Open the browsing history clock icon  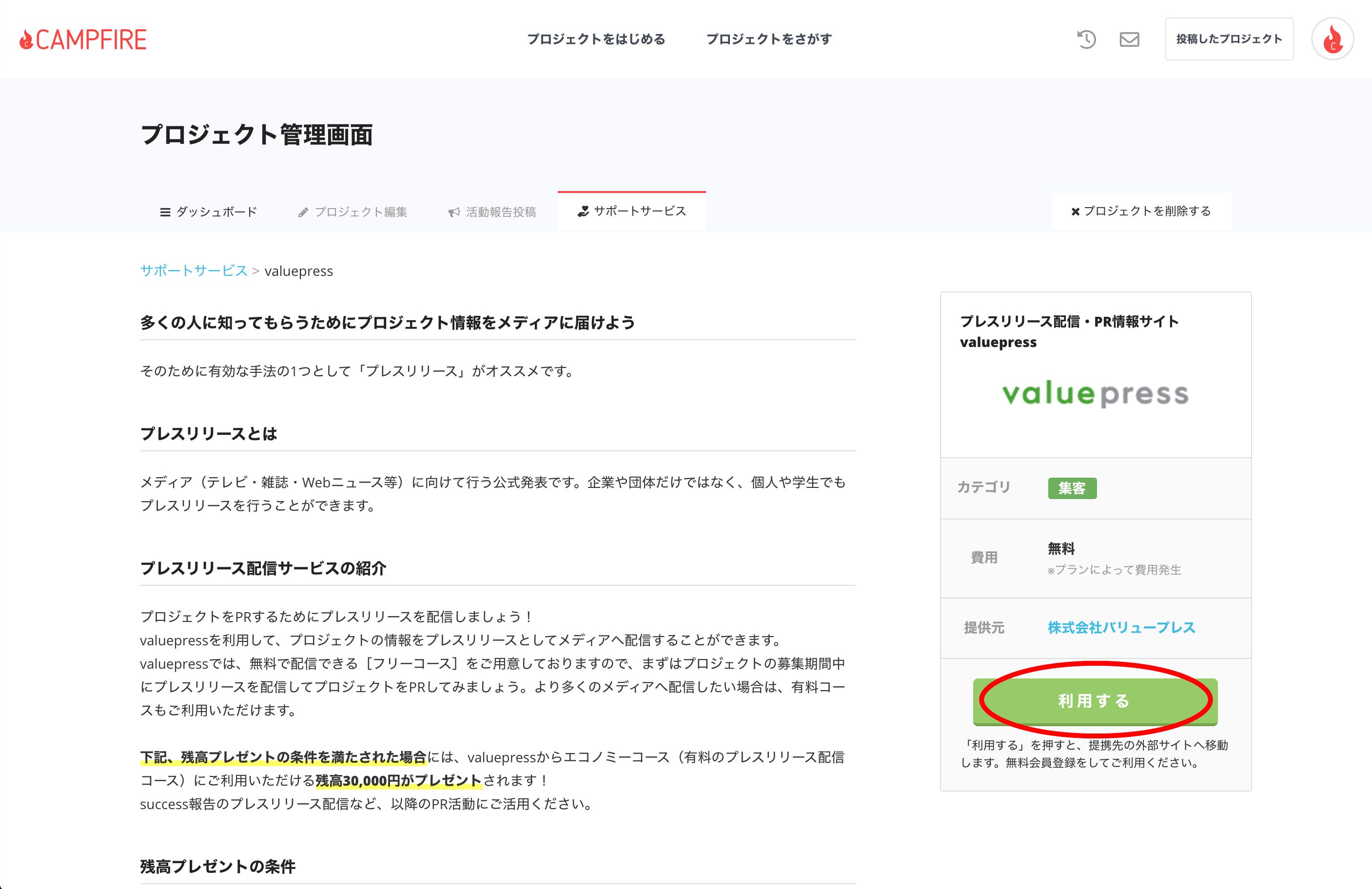click(x=1086, y=39)
